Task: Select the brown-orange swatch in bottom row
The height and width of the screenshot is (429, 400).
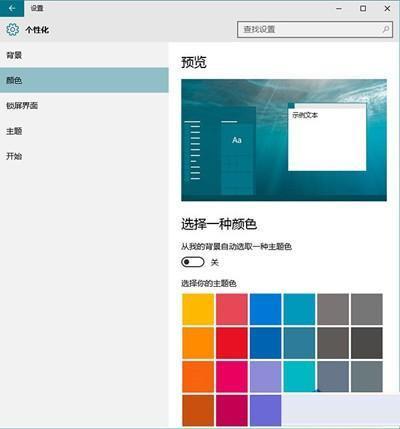Action: click(198, 410)
